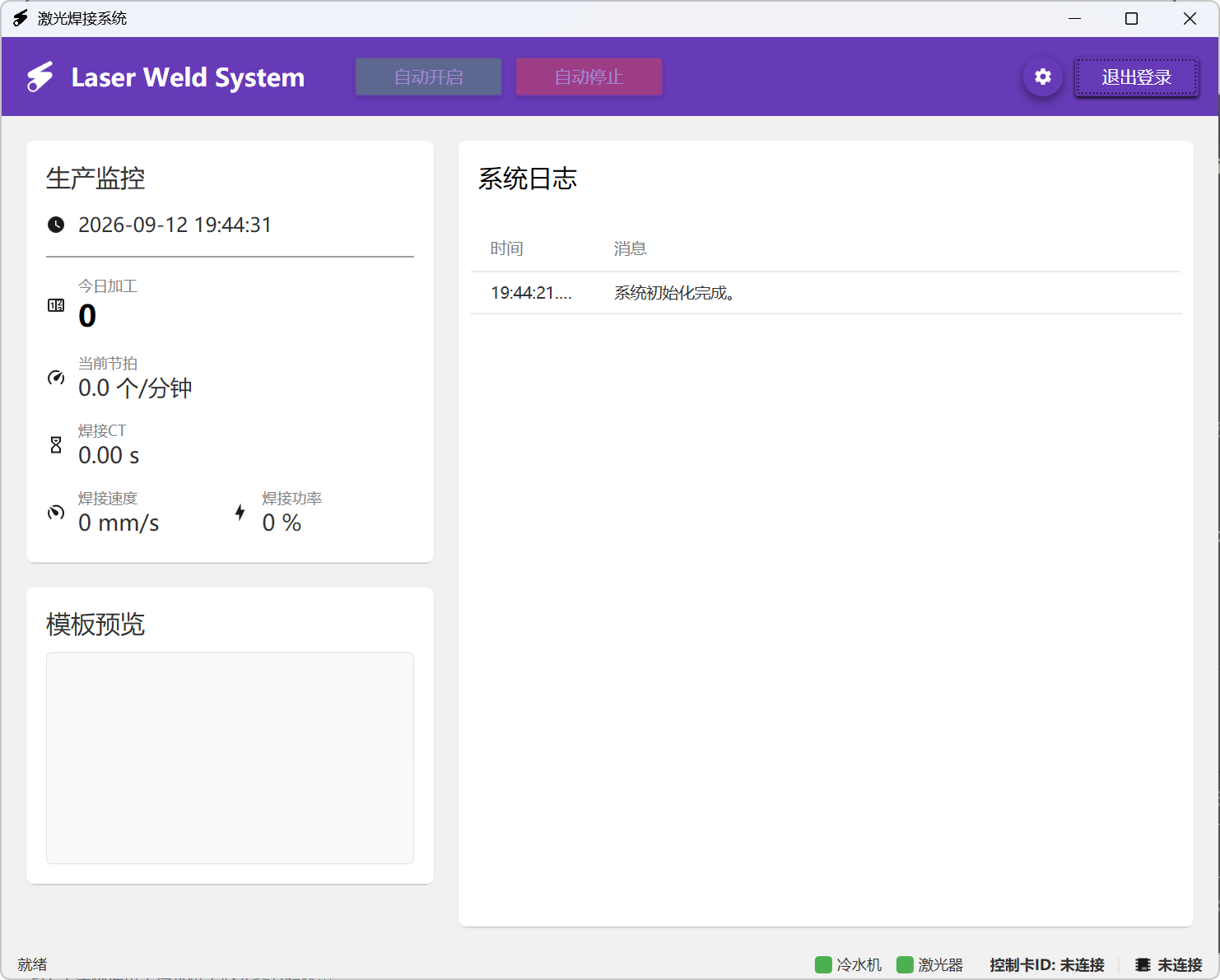Click the lightning logo beside Laser Weld System

40,77
